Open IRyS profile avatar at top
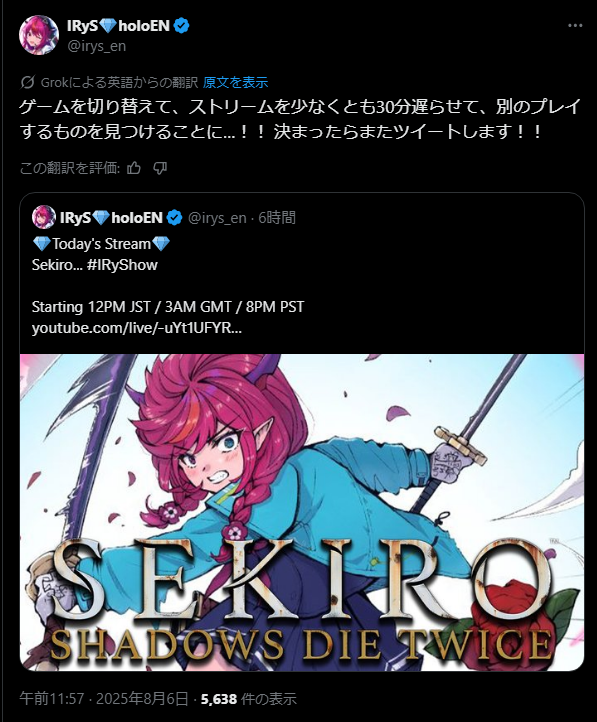Screen dimensions: 597x722 click(x=39, y=35)
